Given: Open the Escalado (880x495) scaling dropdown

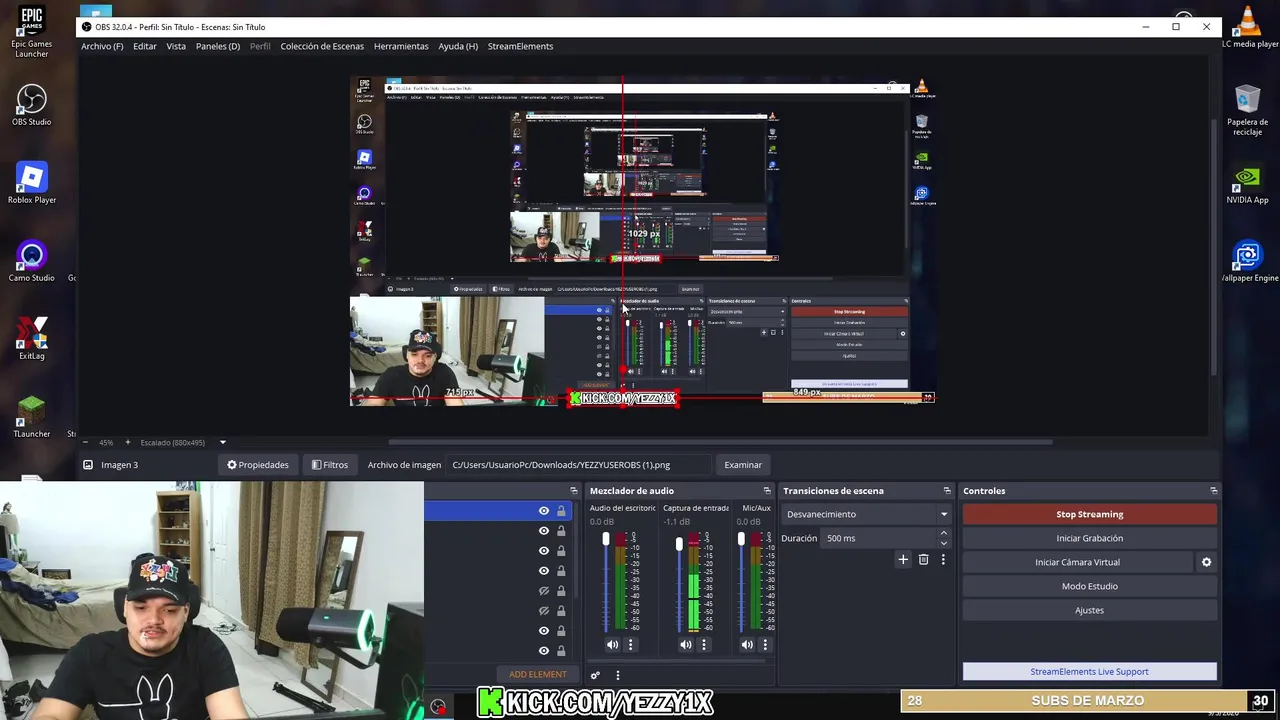Looking at the screenshot, I should pyautogui.click(x=182, y=442).
